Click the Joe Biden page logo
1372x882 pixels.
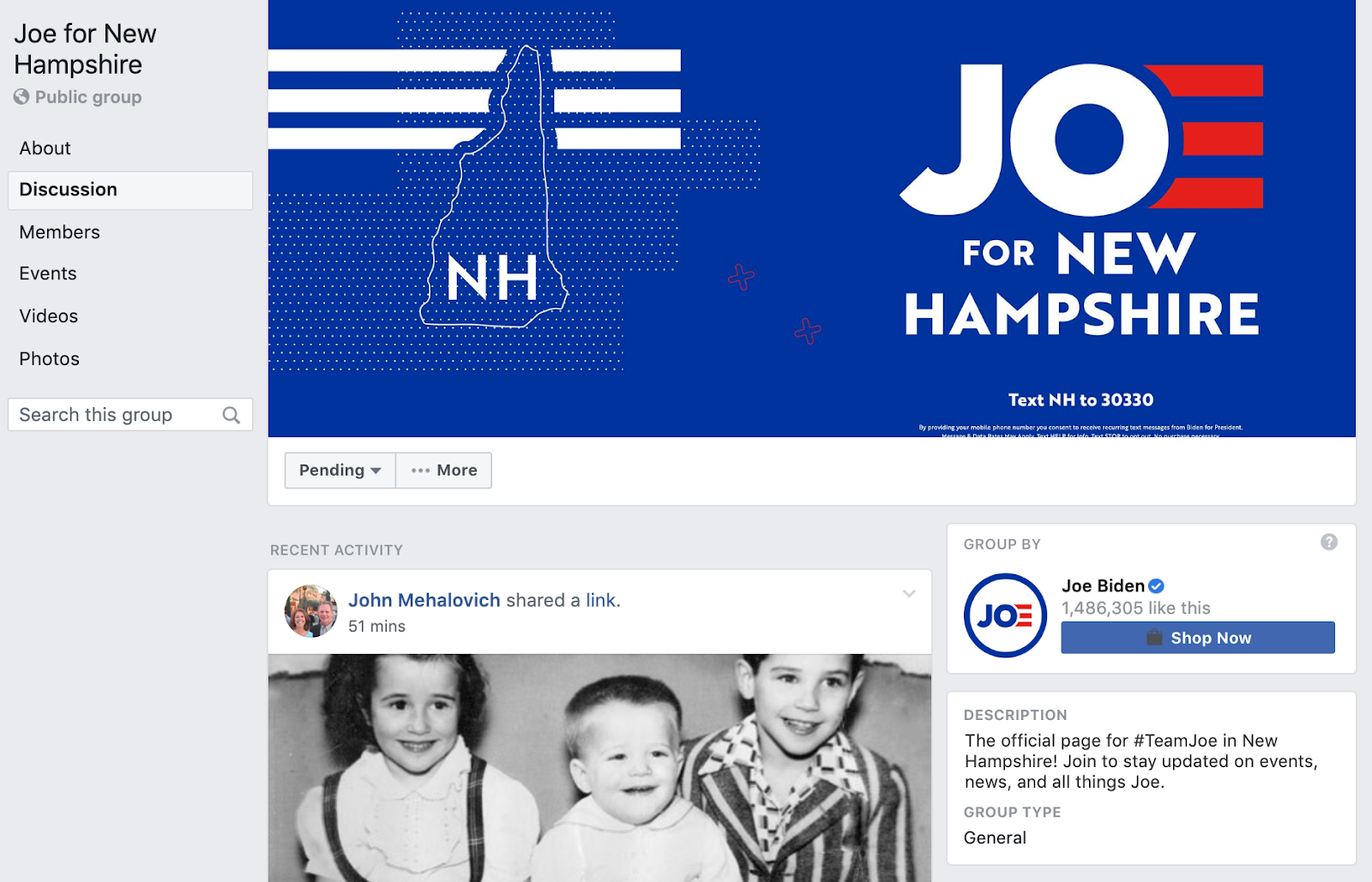tap(1005, 615)
